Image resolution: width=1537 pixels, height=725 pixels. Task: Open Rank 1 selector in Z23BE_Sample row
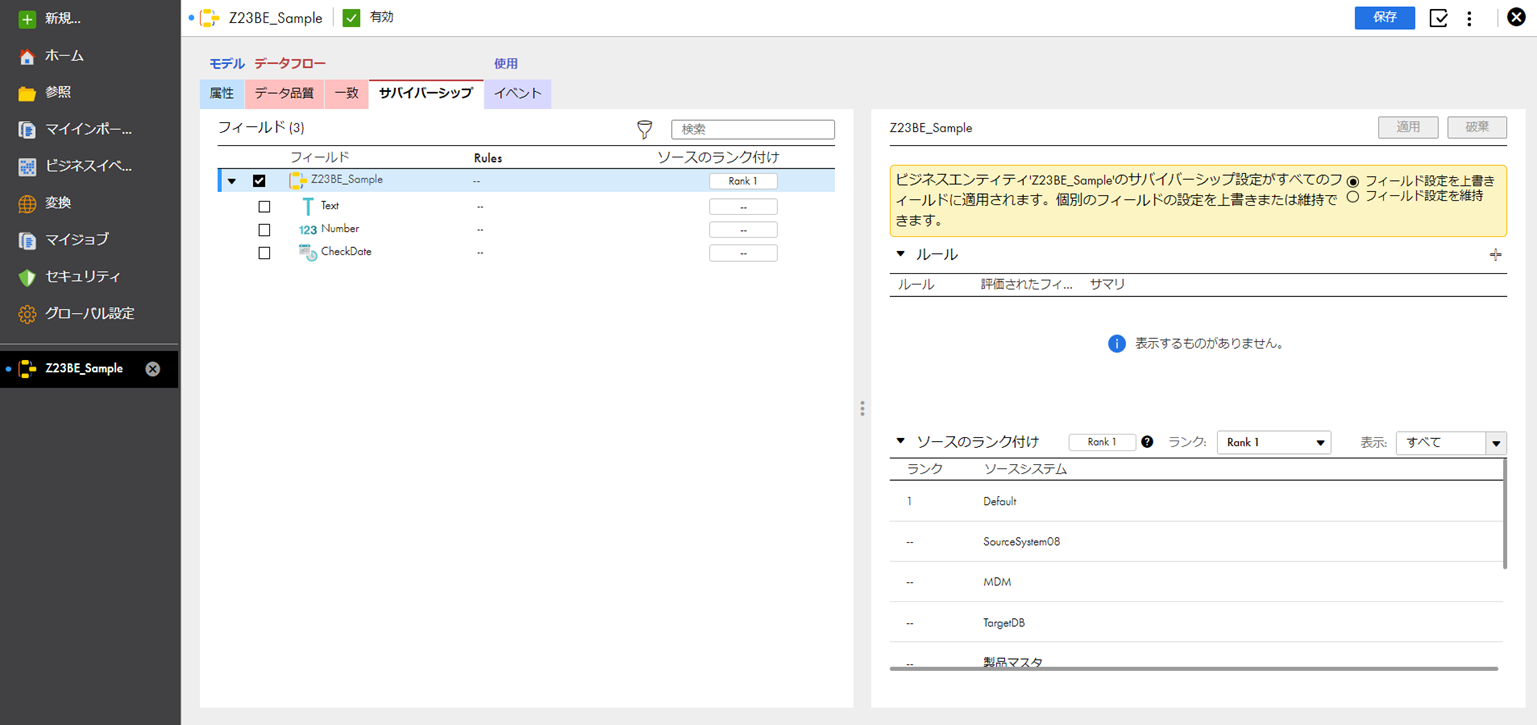[x=743, y=181]
